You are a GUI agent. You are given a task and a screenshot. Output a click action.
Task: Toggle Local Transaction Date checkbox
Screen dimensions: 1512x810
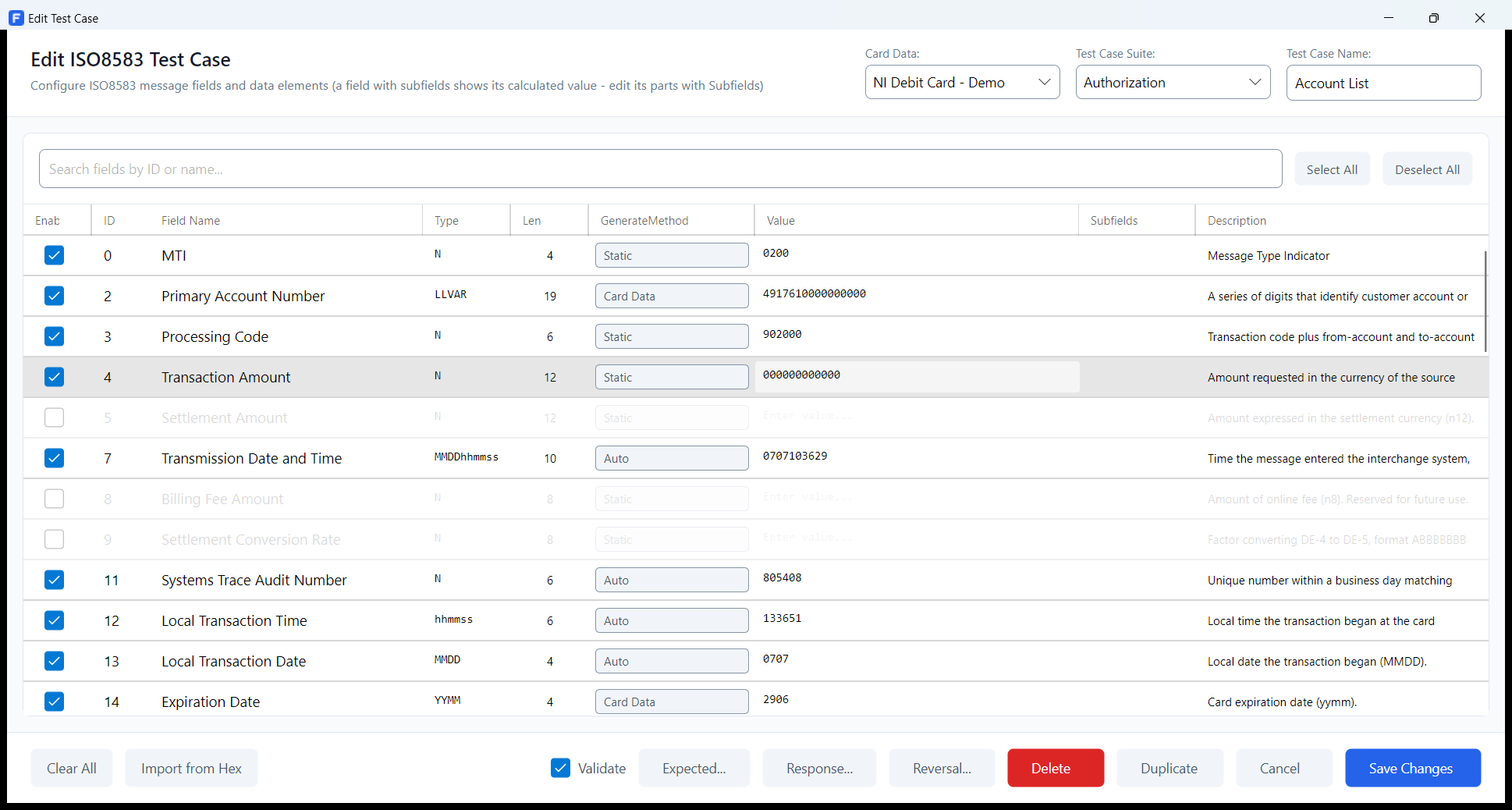(54, 661)
